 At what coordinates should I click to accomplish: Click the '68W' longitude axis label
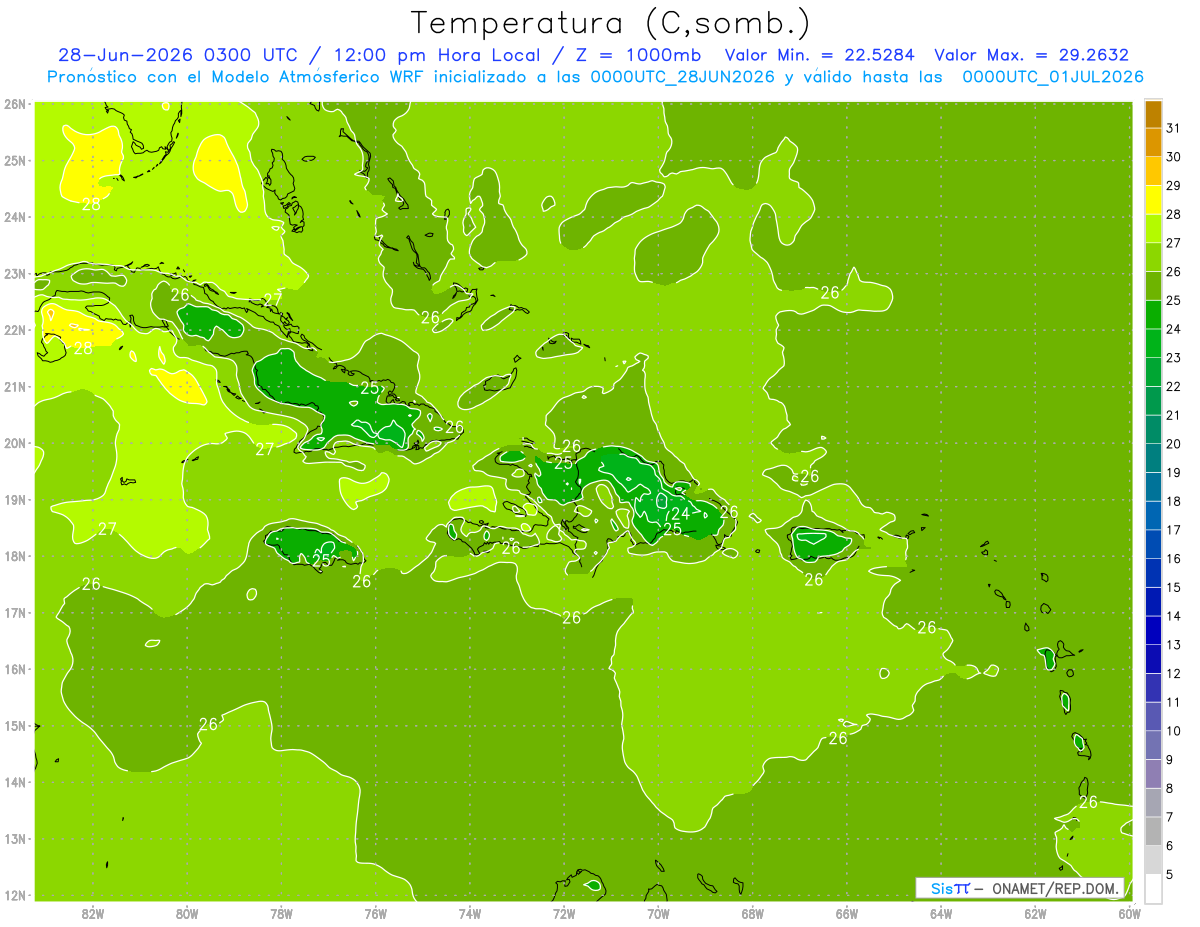[x=753, y=913]
